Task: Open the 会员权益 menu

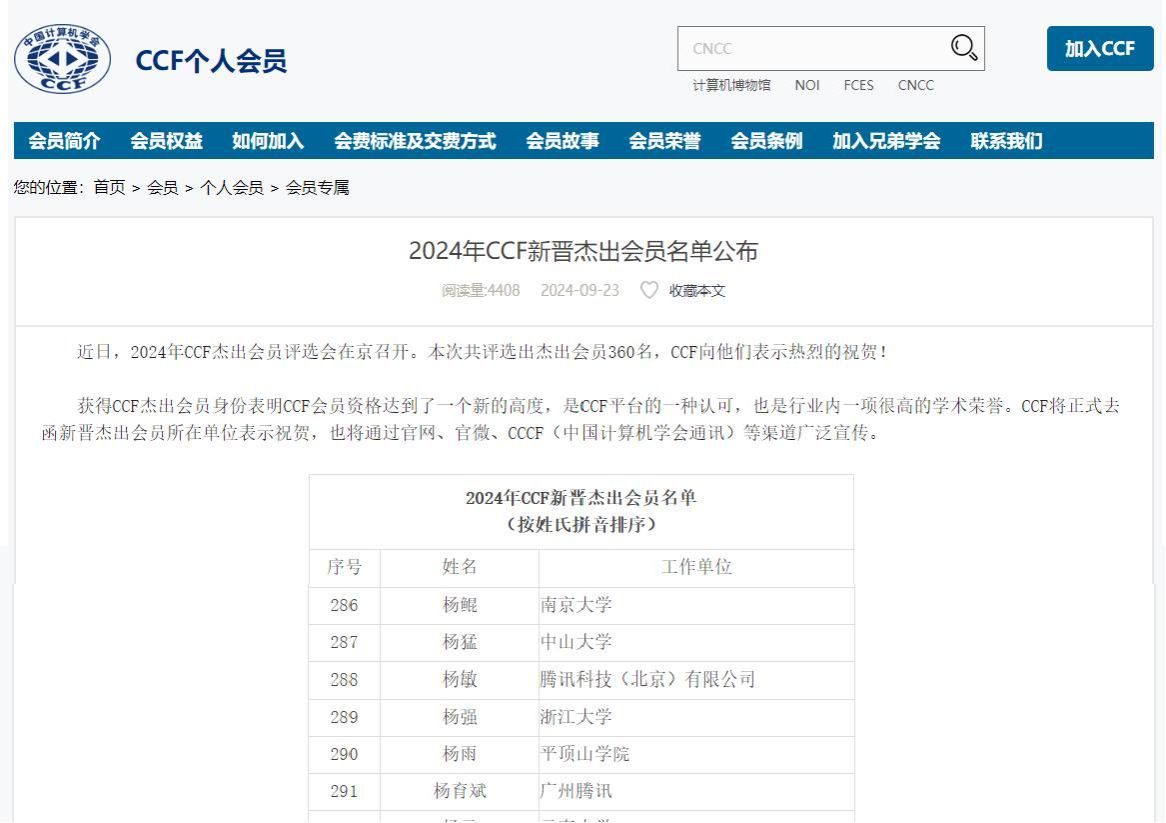Action: 166,142
